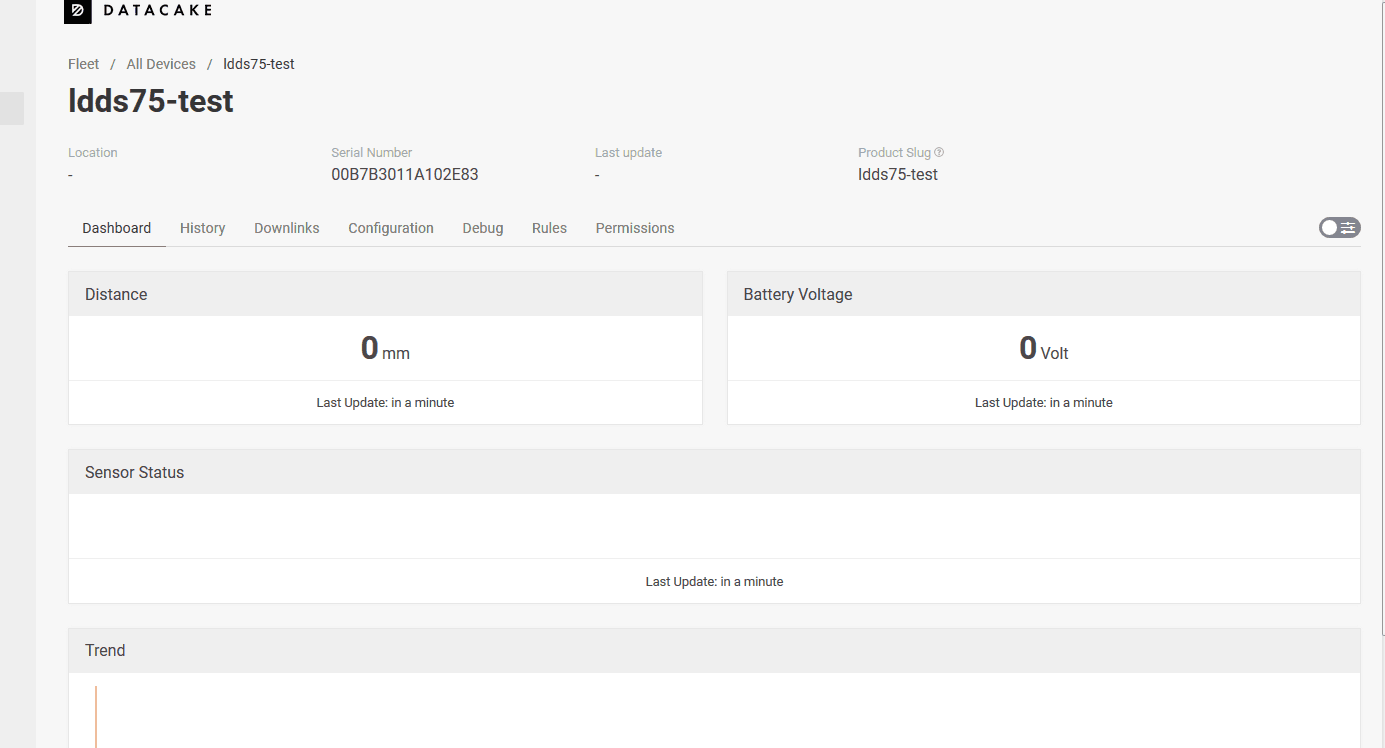This screenshot has width=1385, height=748.
Task: Select the Debug tab
Action: 483,228
